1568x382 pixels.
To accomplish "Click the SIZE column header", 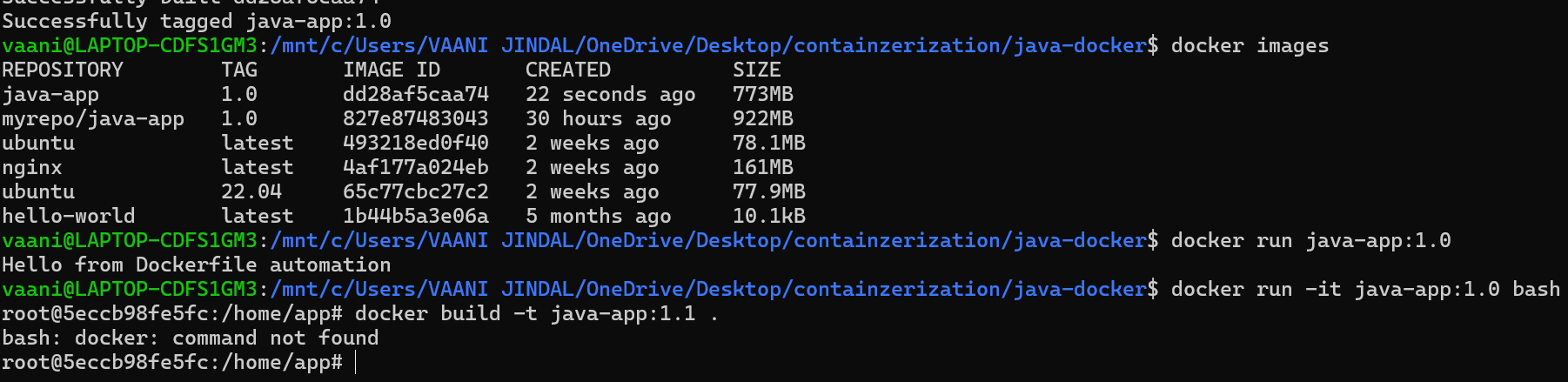I will (756, 70).
